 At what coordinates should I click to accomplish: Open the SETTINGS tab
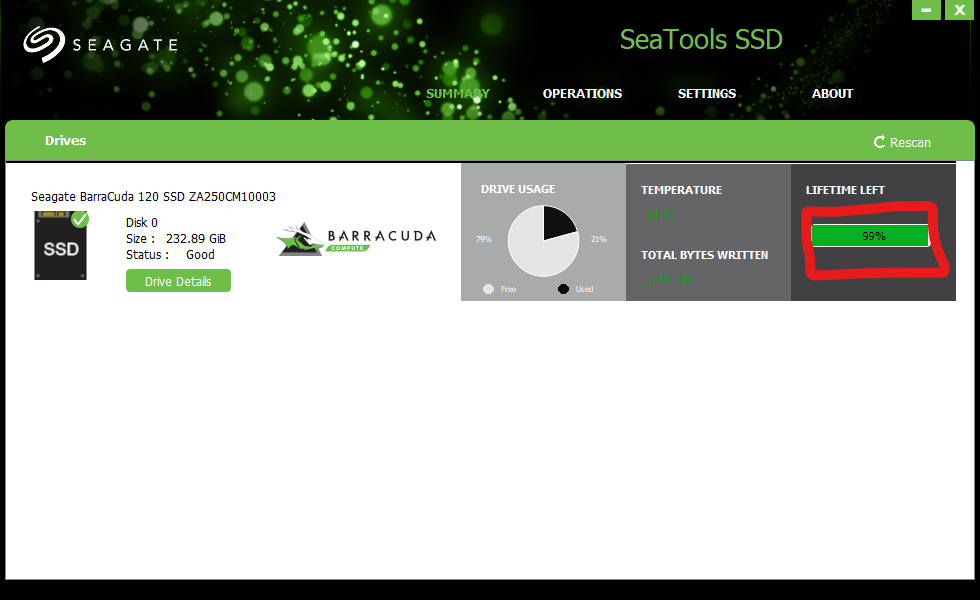[x=707, y=94]
